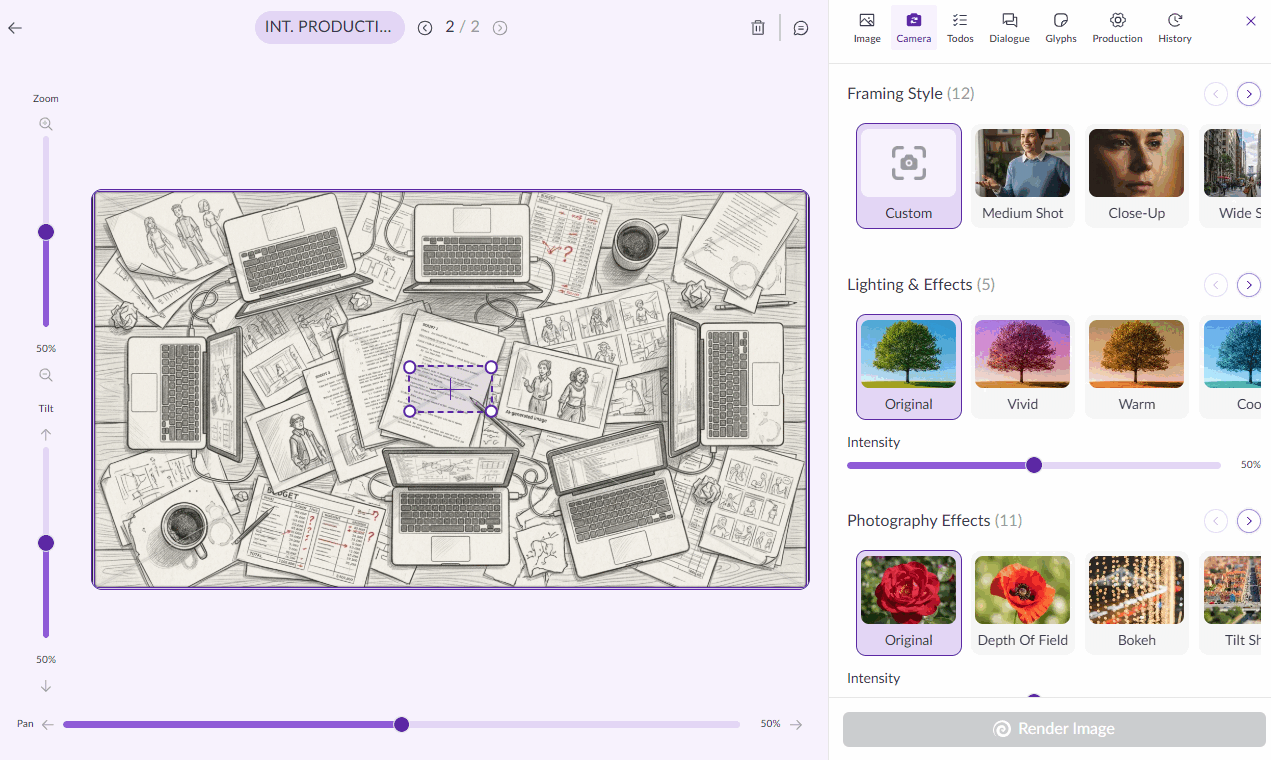
Task: Click the tilt up arrow
Action: (46, 434)
